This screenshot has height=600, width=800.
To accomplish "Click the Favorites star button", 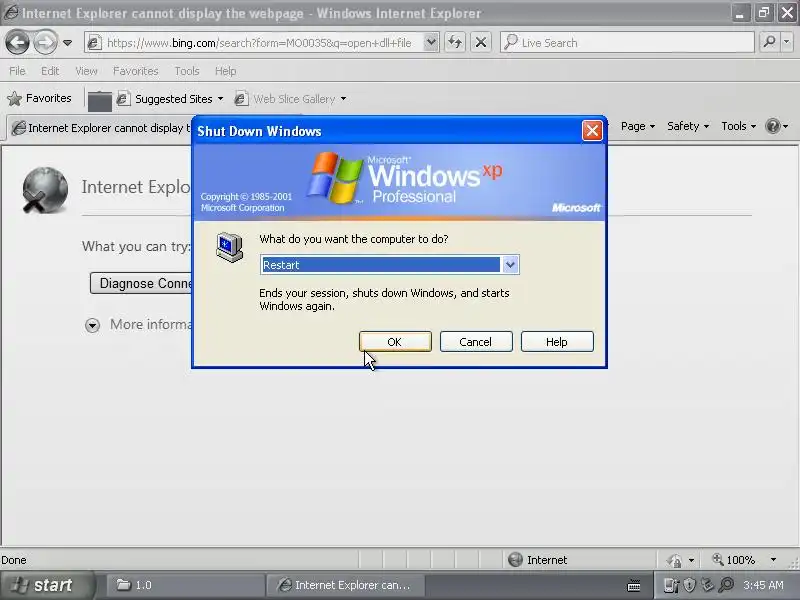I will (40, 98).
